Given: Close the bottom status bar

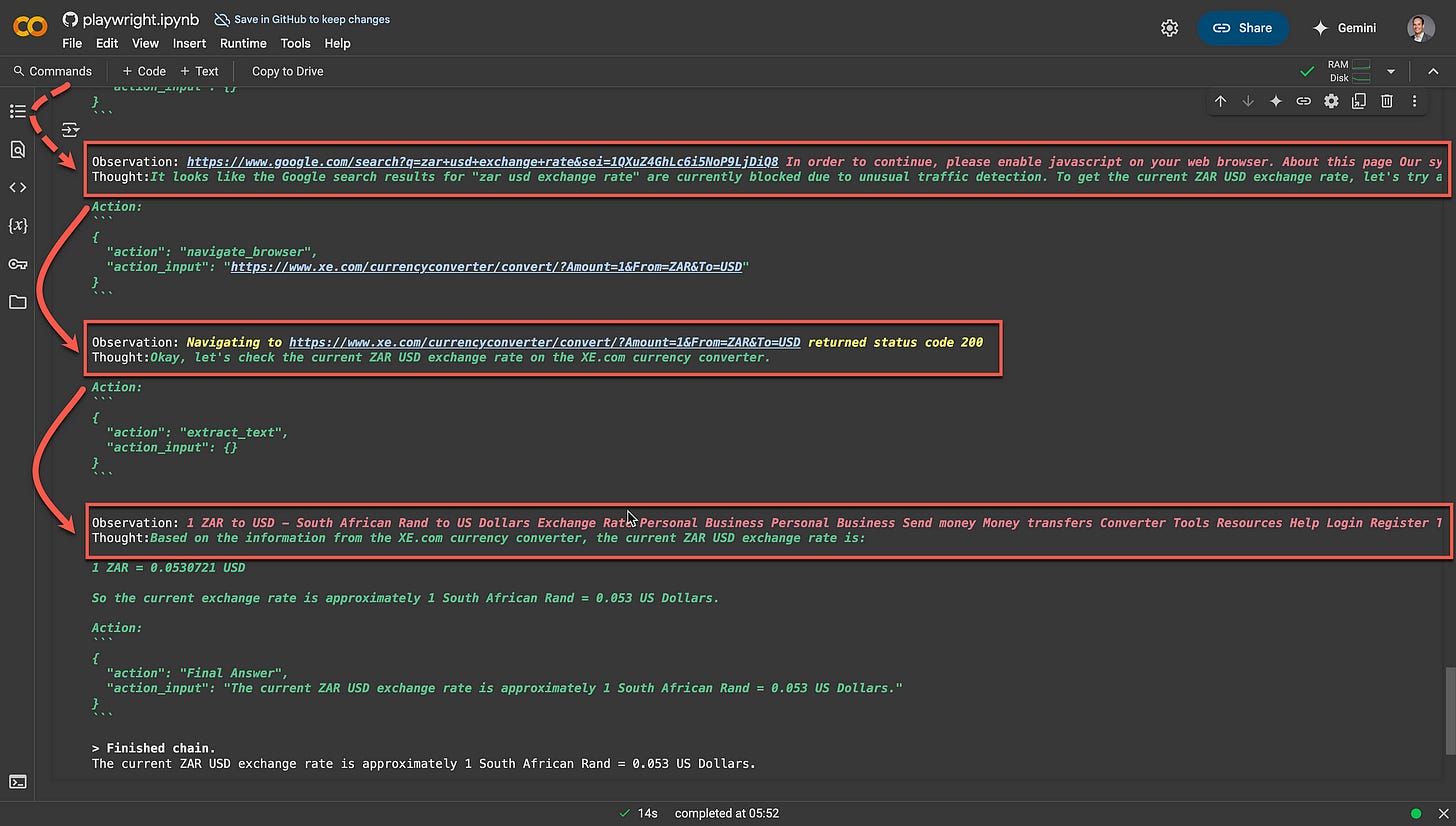Looking at the screenshot, I should [x=1443, y=814].
